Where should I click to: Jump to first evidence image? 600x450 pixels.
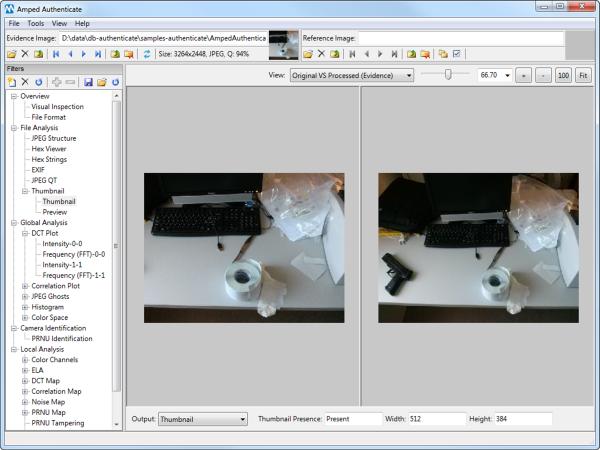pos(55,53)
